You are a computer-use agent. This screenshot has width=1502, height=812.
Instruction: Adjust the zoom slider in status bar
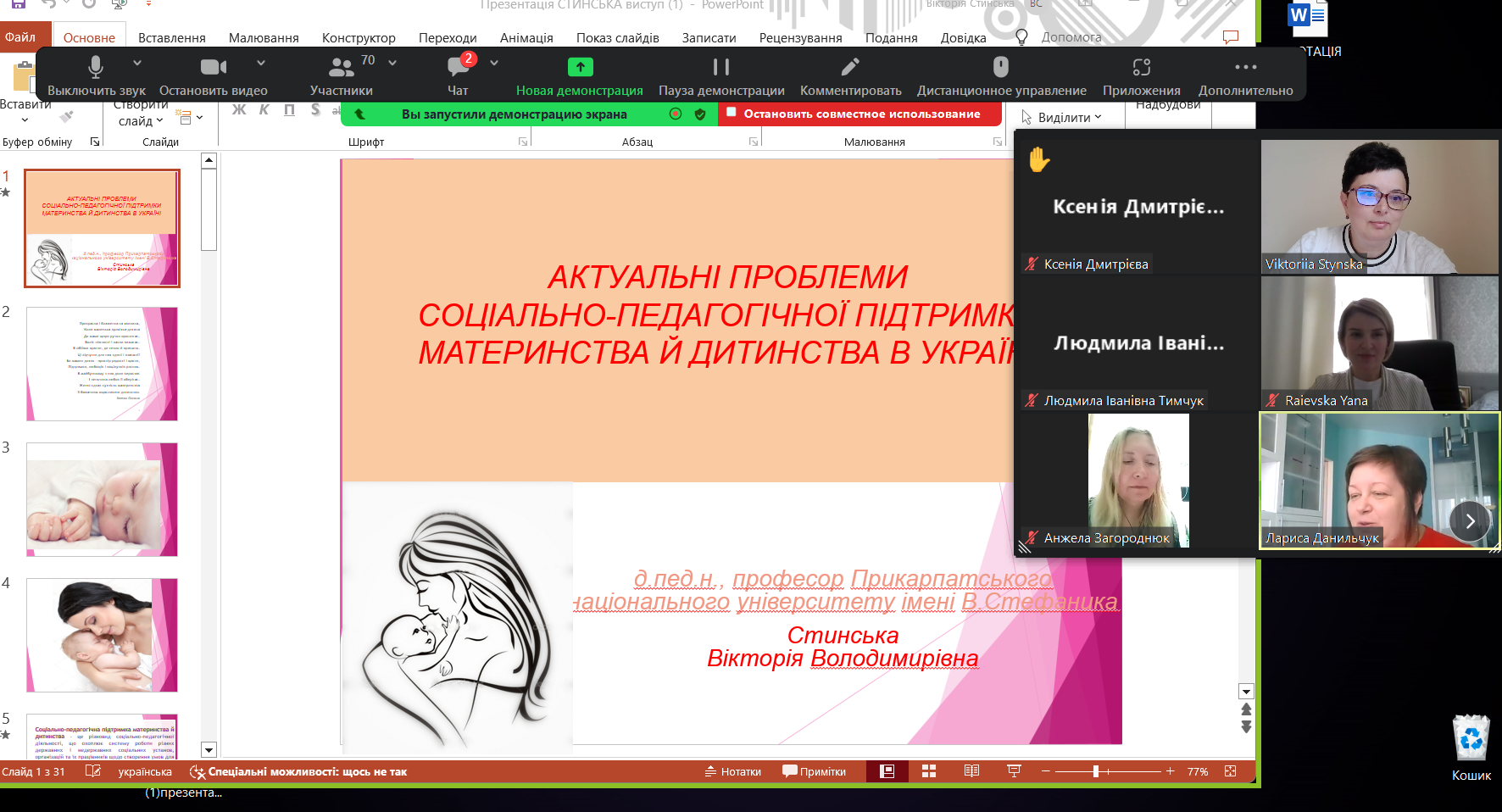[1096, 771]
